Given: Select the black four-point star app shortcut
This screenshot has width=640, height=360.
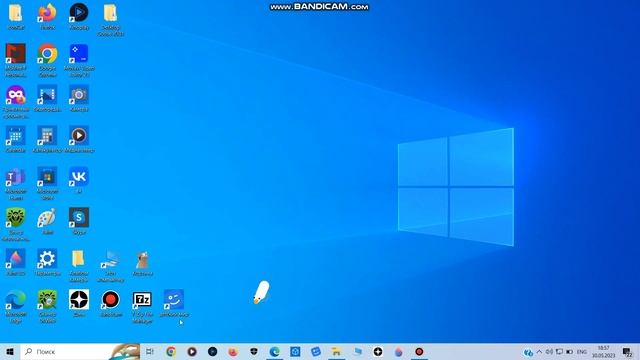Looking at the screenshot, I should (x=79, y=303).
